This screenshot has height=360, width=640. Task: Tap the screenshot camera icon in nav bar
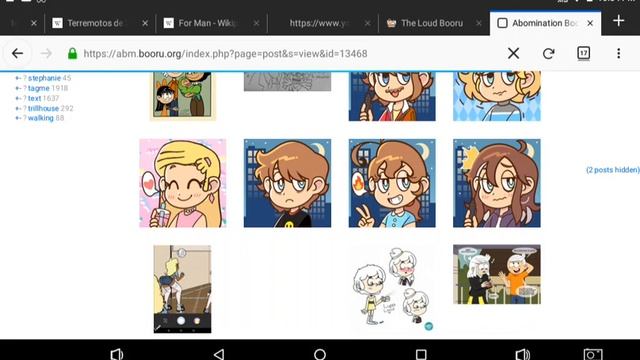tap(593, 354)
